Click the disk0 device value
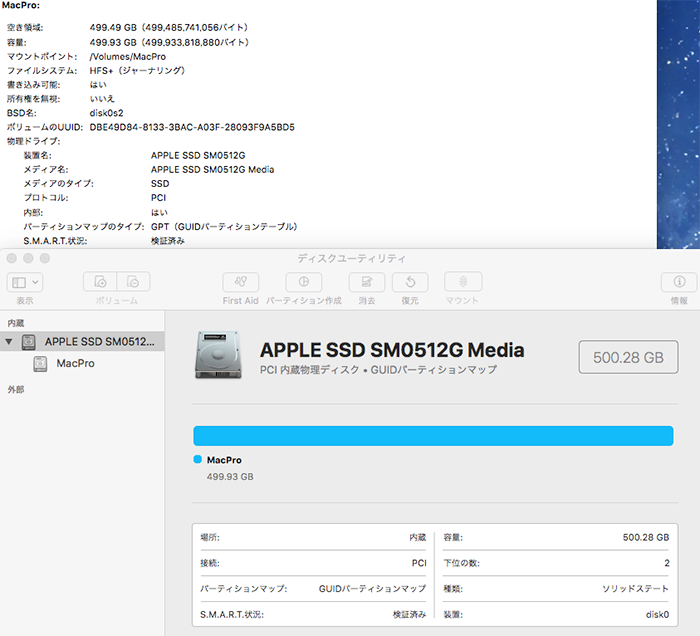 (x=657, y=615)
